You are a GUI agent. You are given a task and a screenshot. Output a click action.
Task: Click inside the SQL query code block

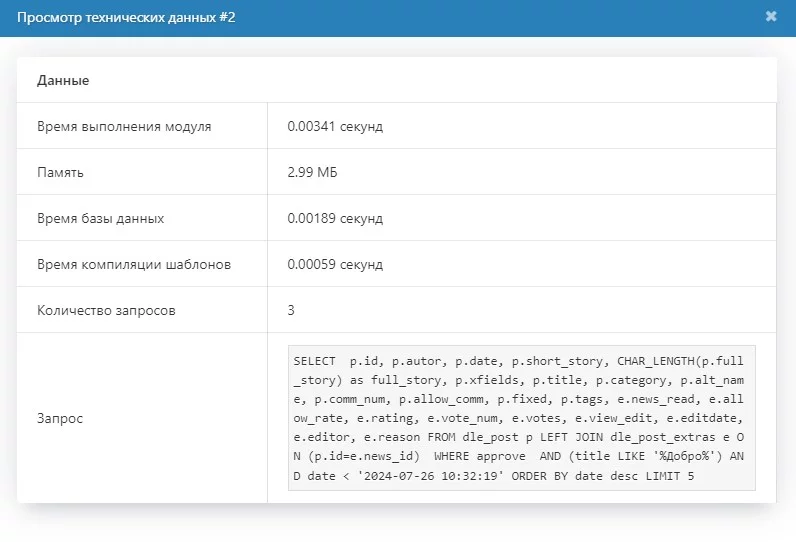[520, 418]
